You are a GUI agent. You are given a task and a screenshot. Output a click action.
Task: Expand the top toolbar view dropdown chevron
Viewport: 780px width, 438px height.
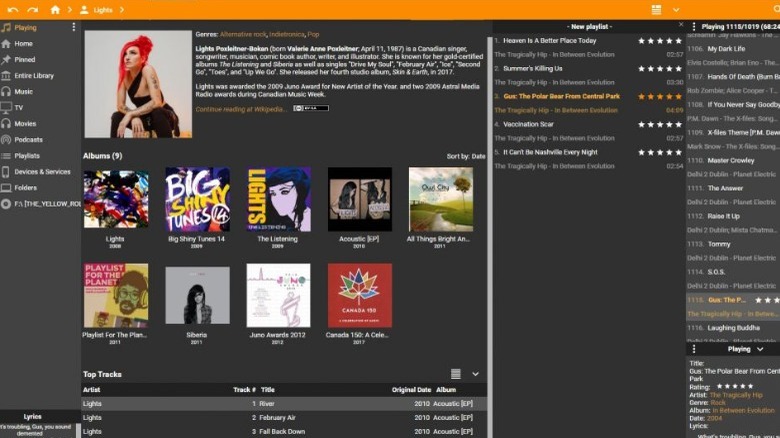(676, 9)
